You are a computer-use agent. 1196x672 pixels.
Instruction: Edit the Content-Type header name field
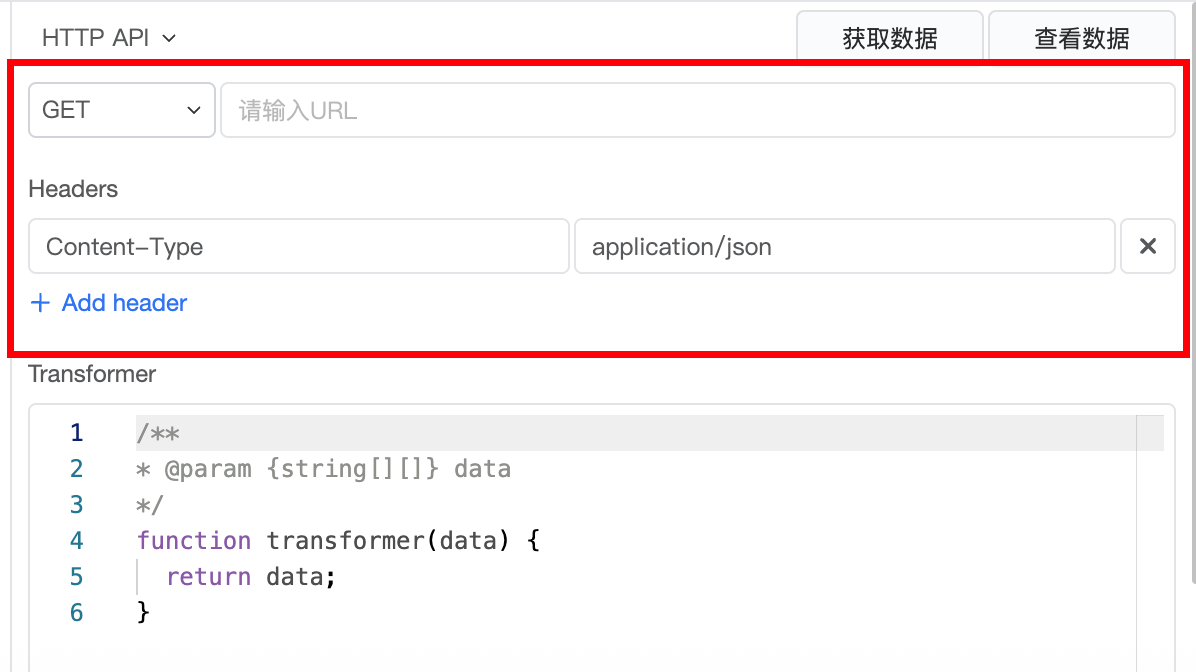(298, 247)
